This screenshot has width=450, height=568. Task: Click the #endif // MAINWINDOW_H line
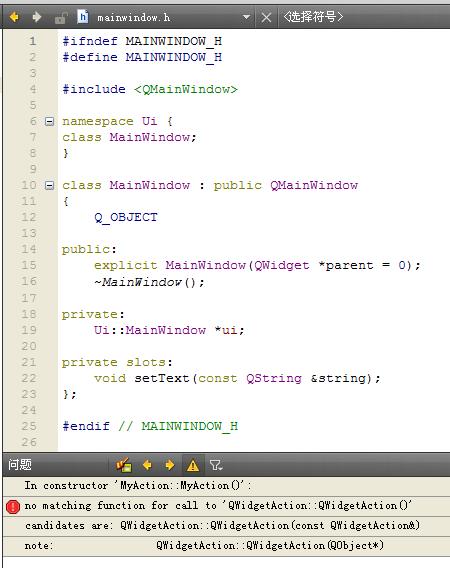point(150,426)
